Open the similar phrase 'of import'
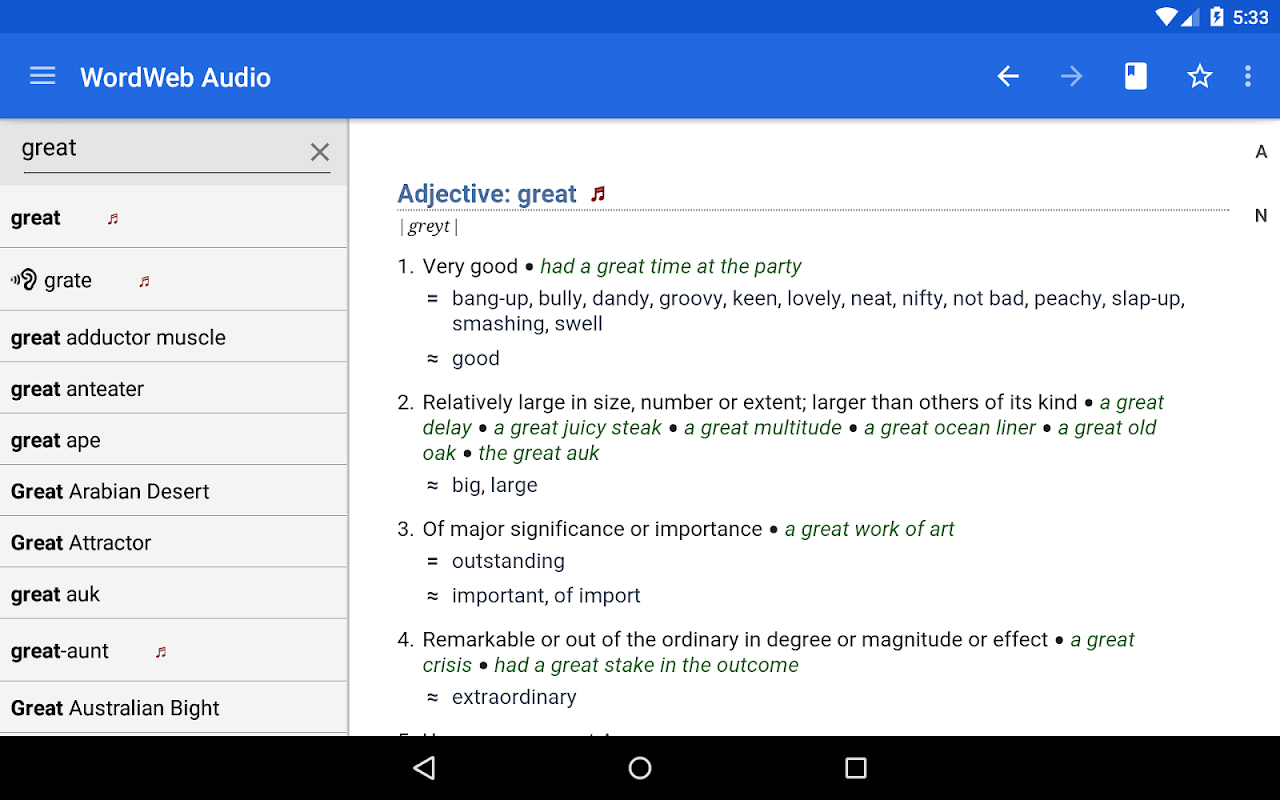 597,596
